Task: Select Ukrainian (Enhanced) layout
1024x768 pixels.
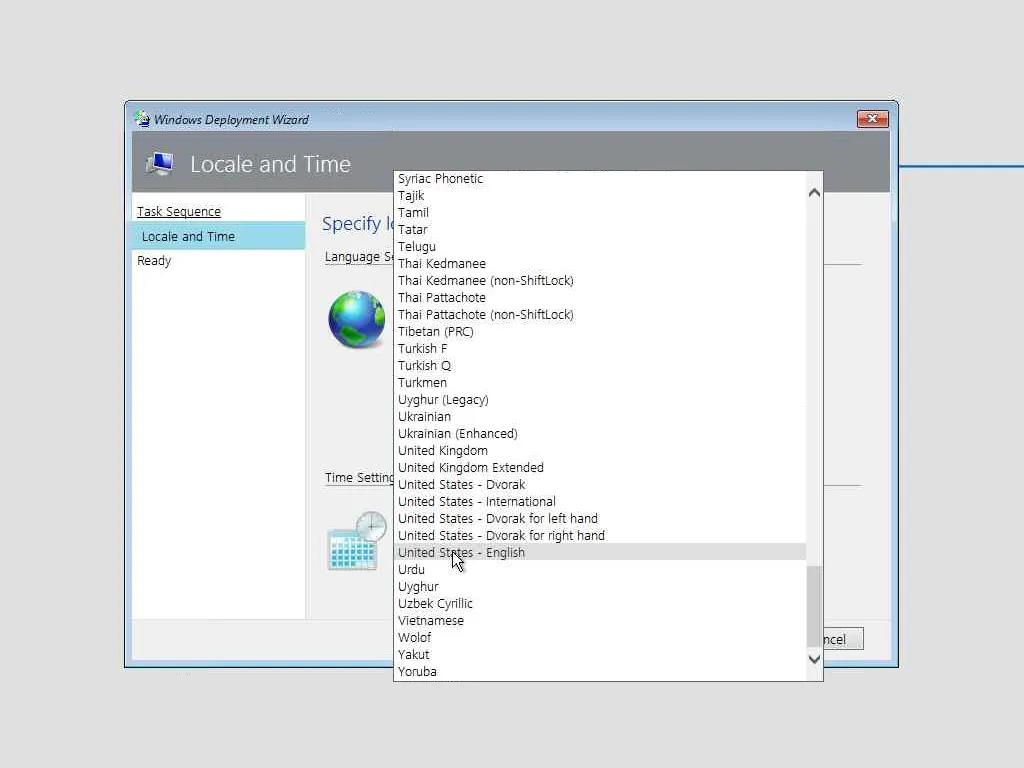Action: tap(600, 434)
